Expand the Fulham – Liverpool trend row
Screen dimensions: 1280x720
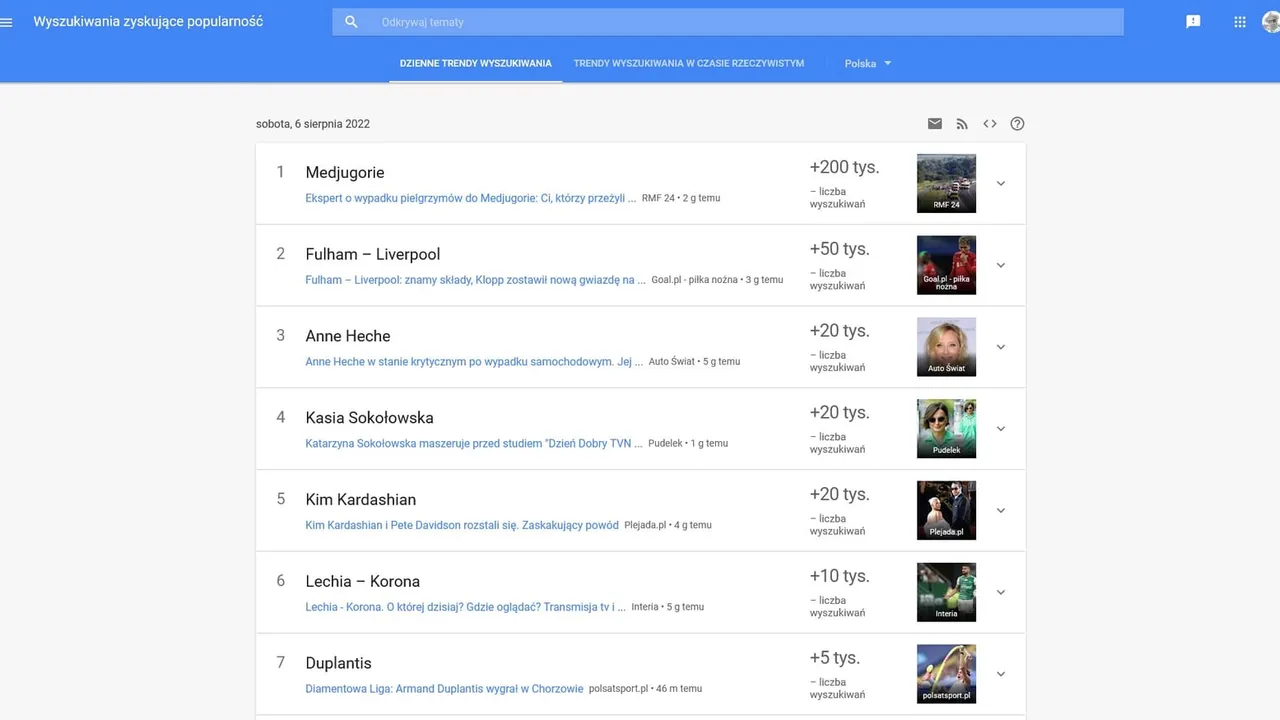point(1001,265)
